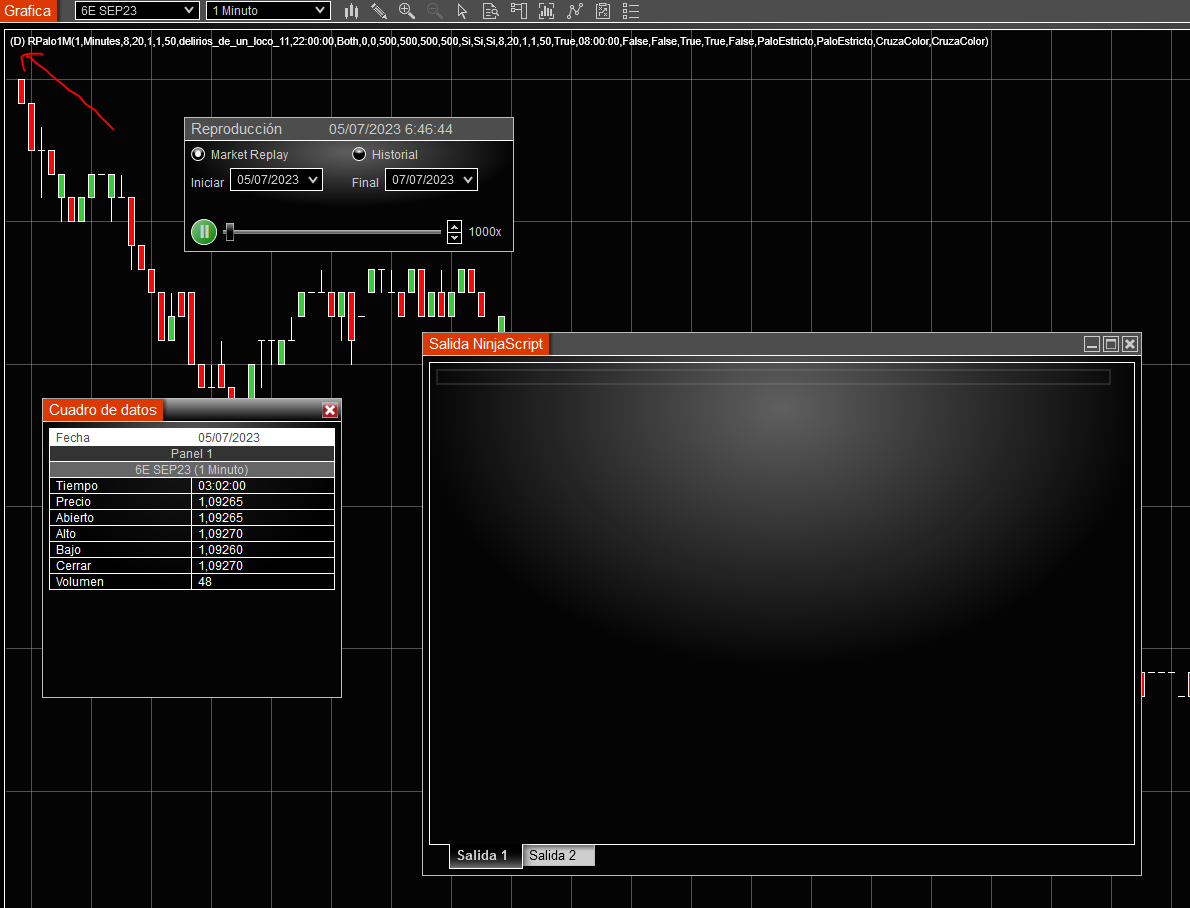The image size is (1190, 908).
Task: Click the Bajo value 1,09260
Action: 220,550
